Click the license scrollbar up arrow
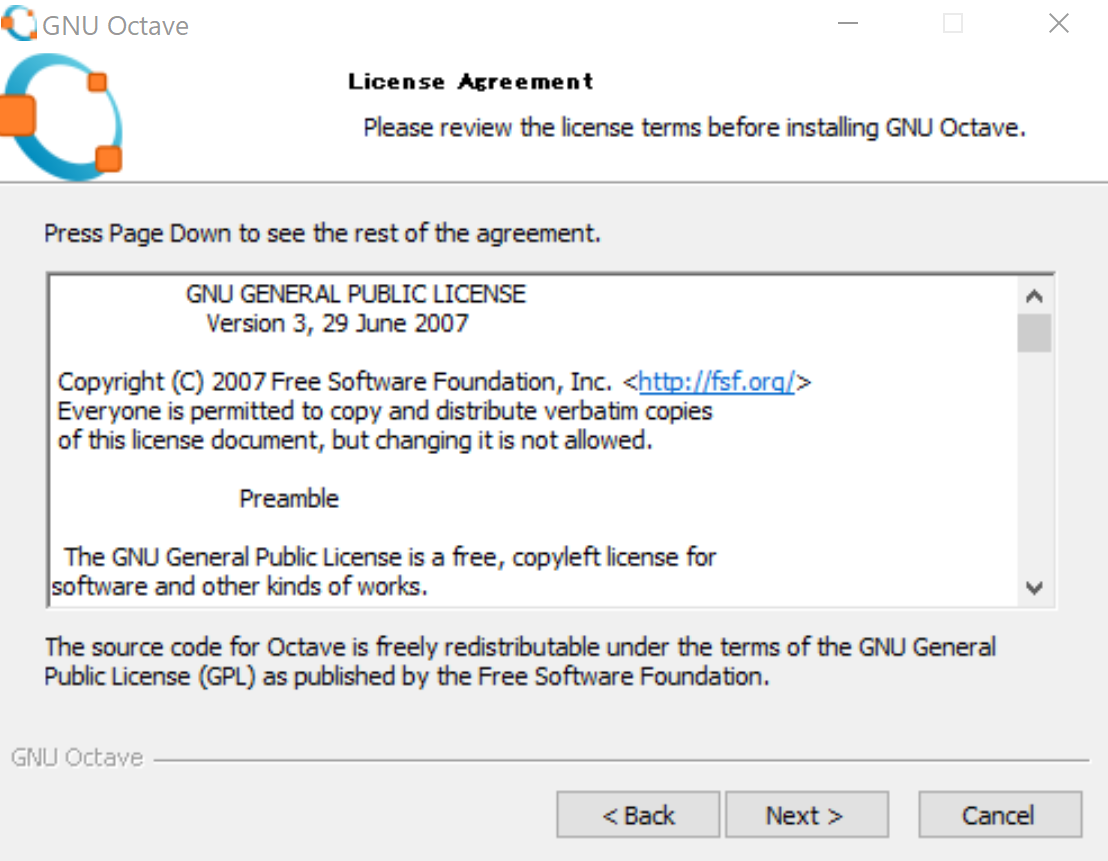 coord(1035,295)
